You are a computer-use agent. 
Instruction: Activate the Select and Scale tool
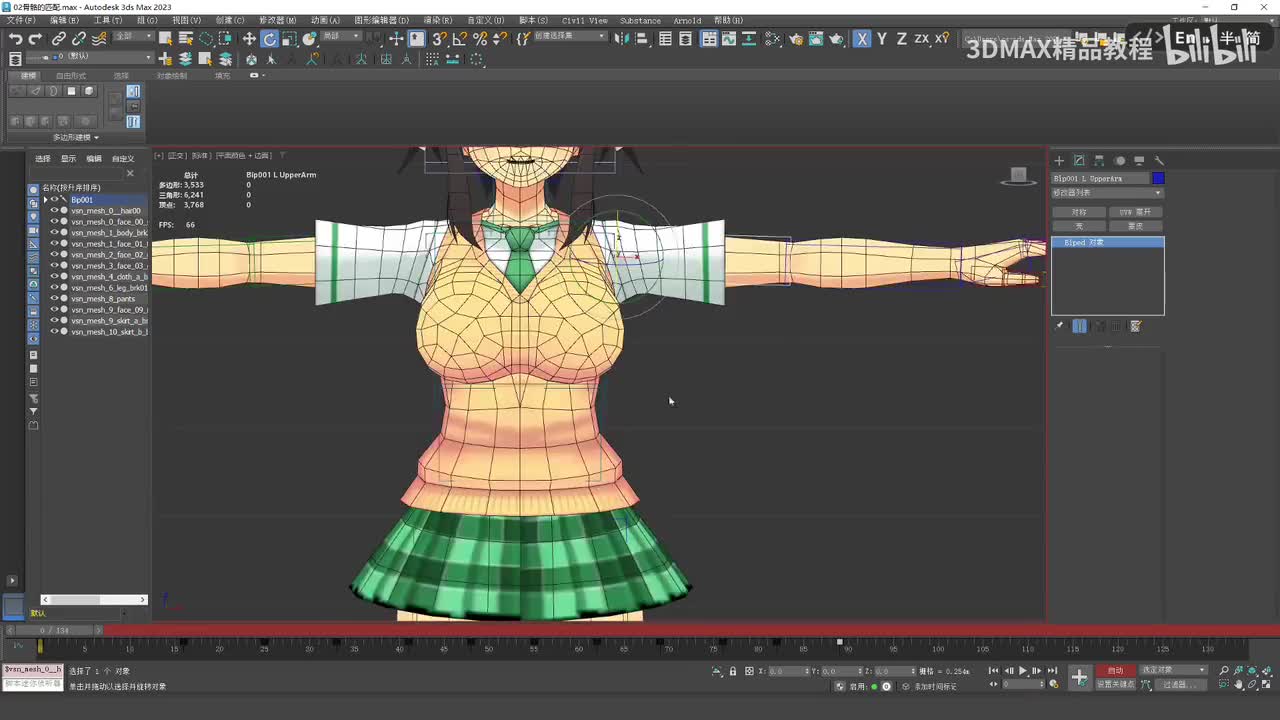point(290,39)
